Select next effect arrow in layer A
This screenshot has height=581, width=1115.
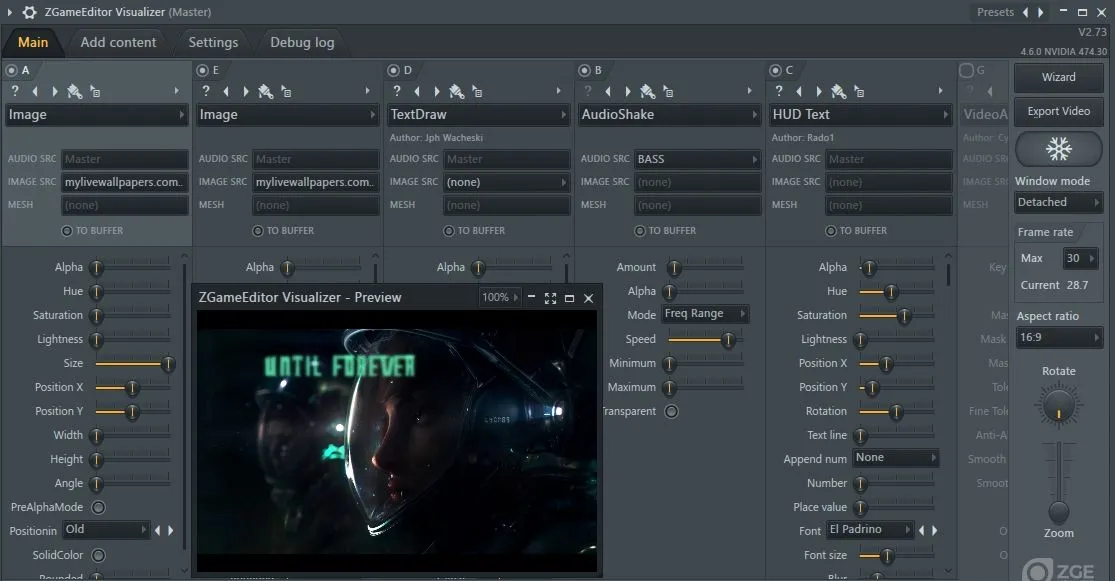[55, 91]
